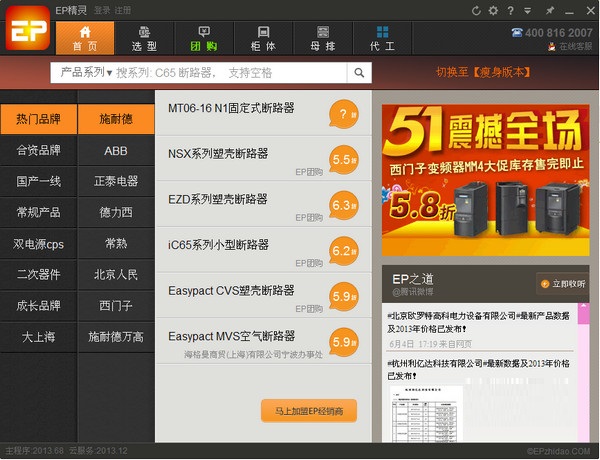Click EP团购 under NSX系列
The width and height of the screenshot is (600, 460).
tap(309, 172)
